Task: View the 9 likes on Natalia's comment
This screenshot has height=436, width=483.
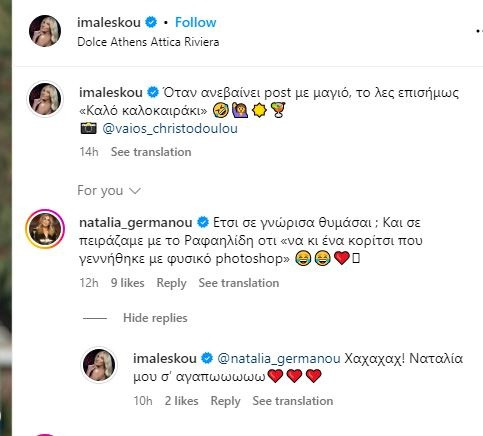Action: pos(128,283)
